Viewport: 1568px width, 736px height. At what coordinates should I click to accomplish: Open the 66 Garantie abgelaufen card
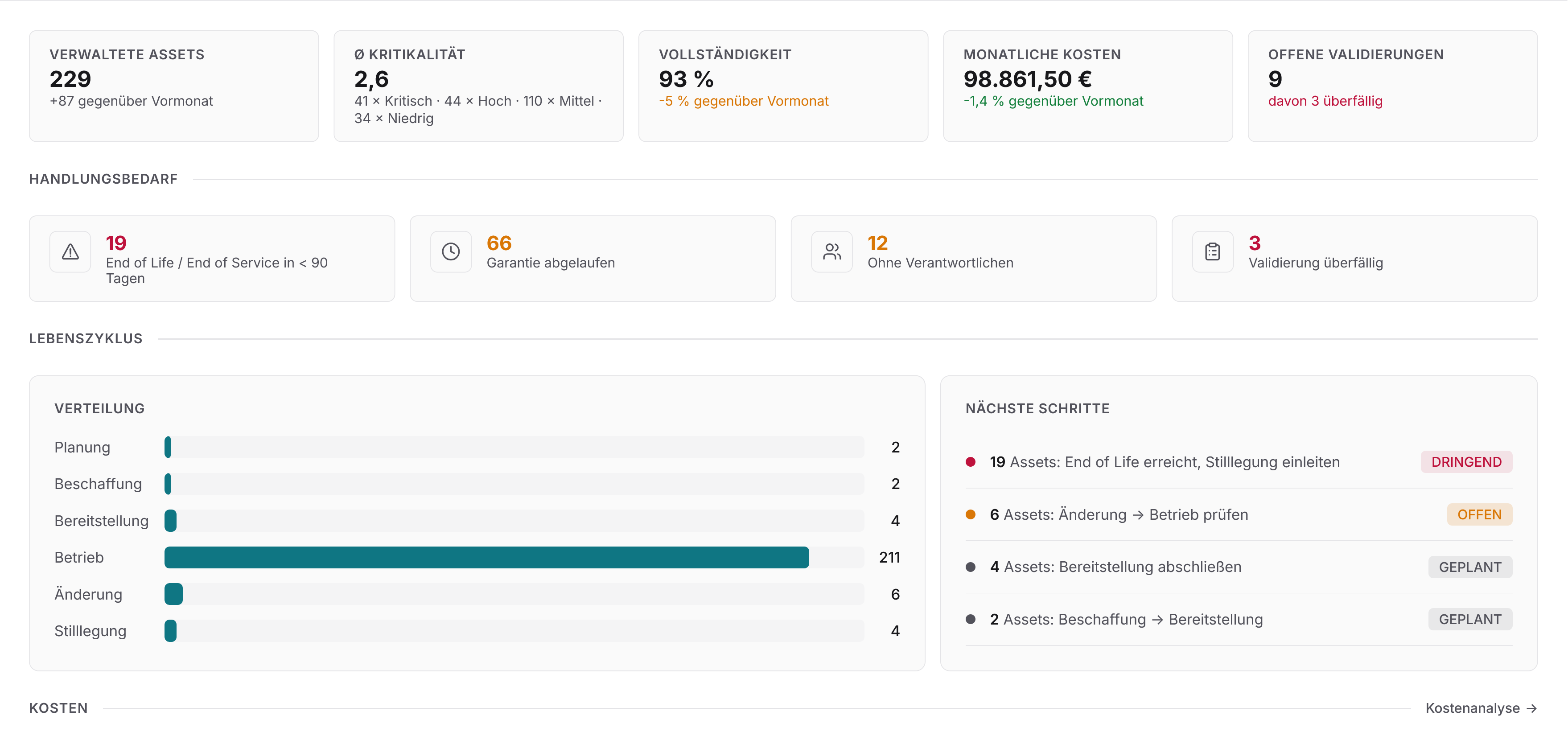[x=593, y=259]
